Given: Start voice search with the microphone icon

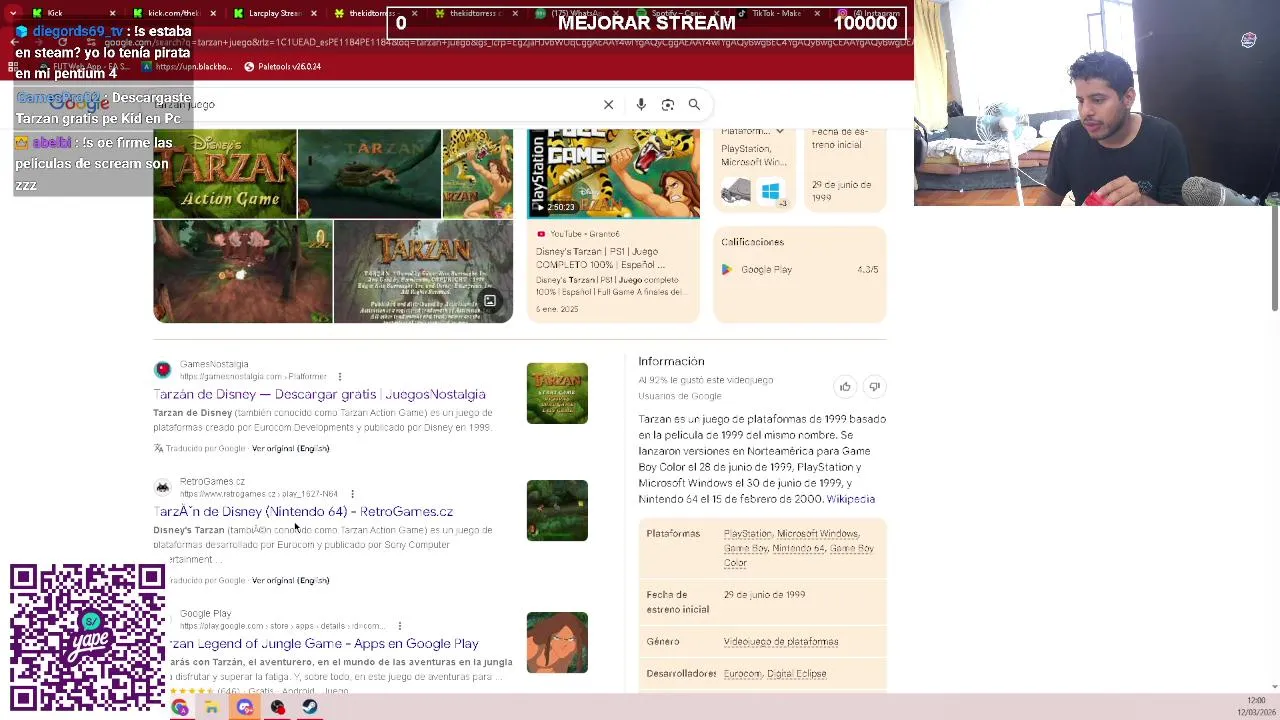Looking at the screenshot, I should pos(641,104).
